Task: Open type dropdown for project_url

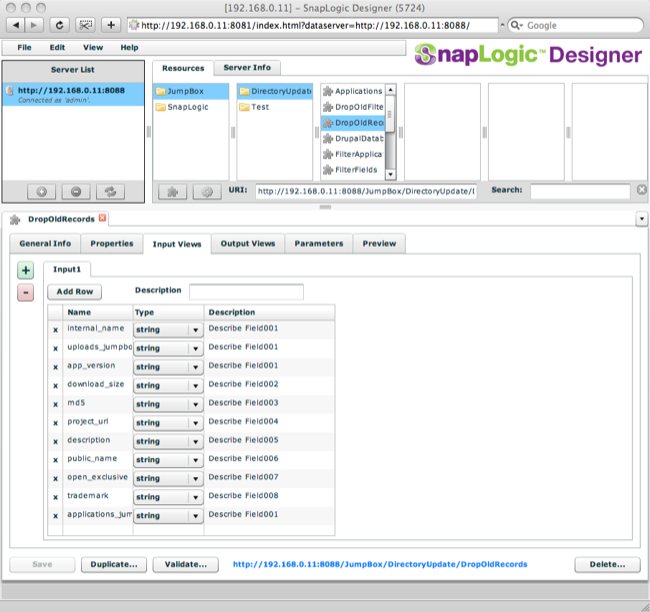Action: tap(168, 423)
